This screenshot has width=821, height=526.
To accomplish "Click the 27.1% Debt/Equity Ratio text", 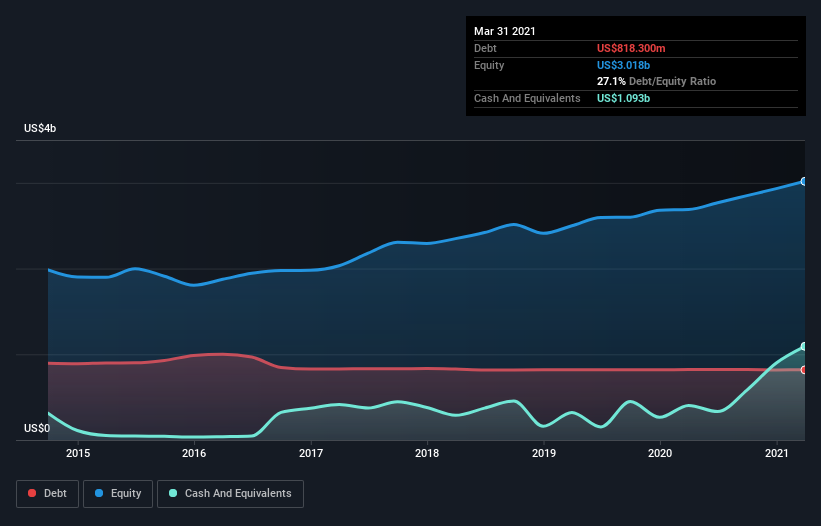I will coord(657,81).
